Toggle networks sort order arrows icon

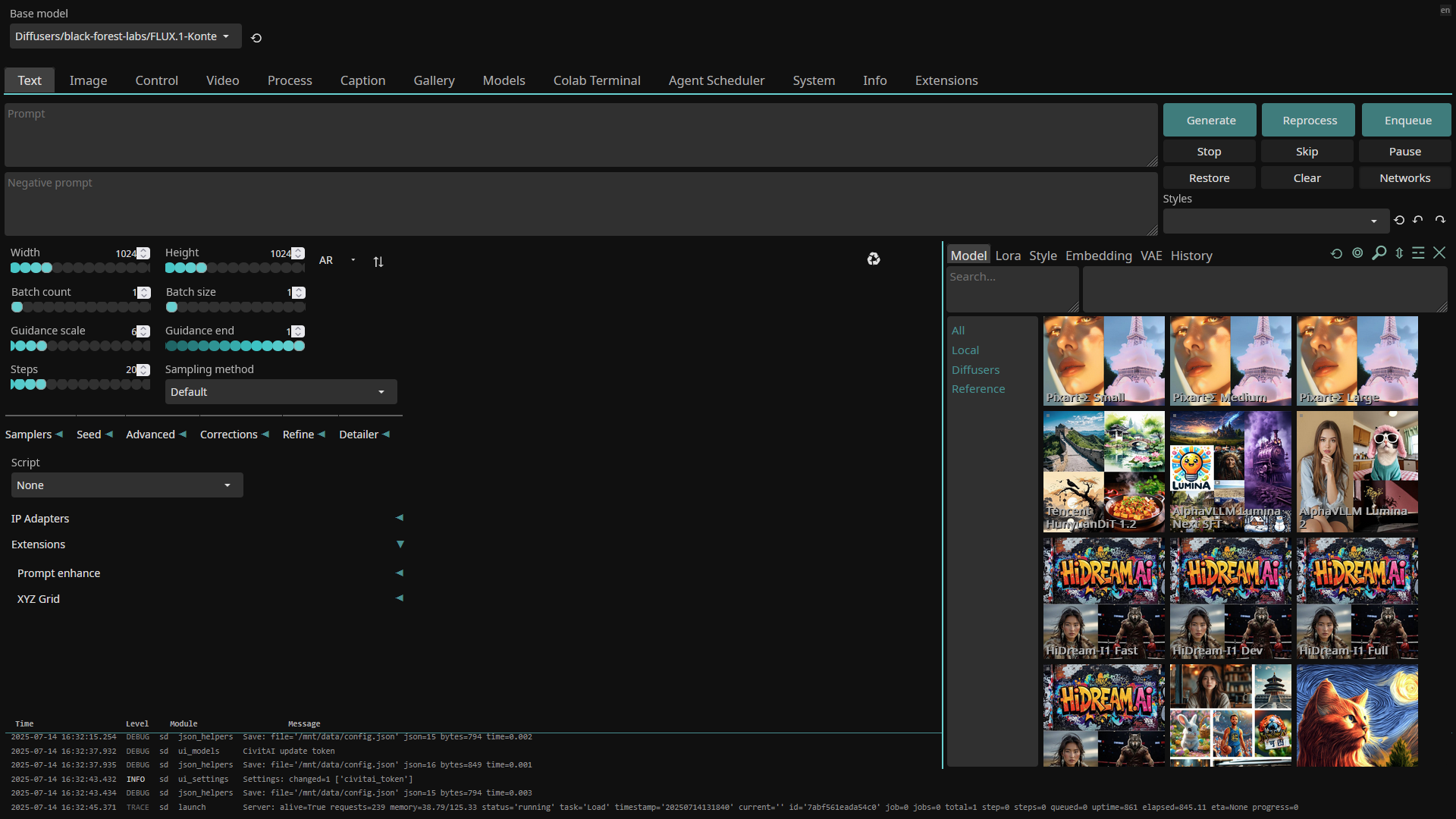pos(1399,253)
